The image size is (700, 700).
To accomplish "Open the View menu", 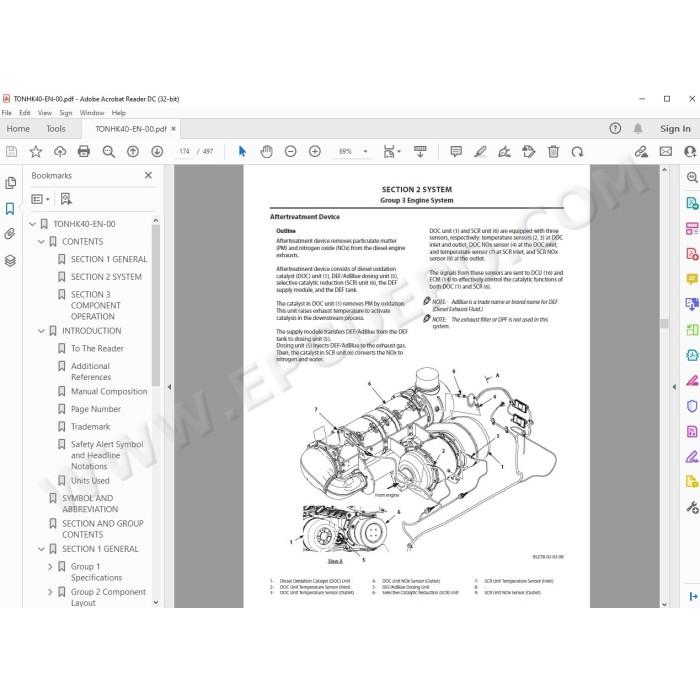I will tap(45, 113).
